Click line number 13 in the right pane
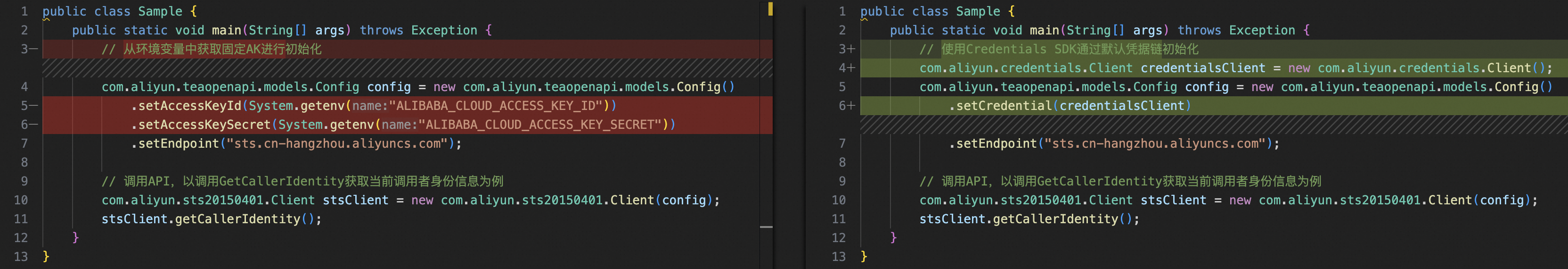 click(839, 257)
